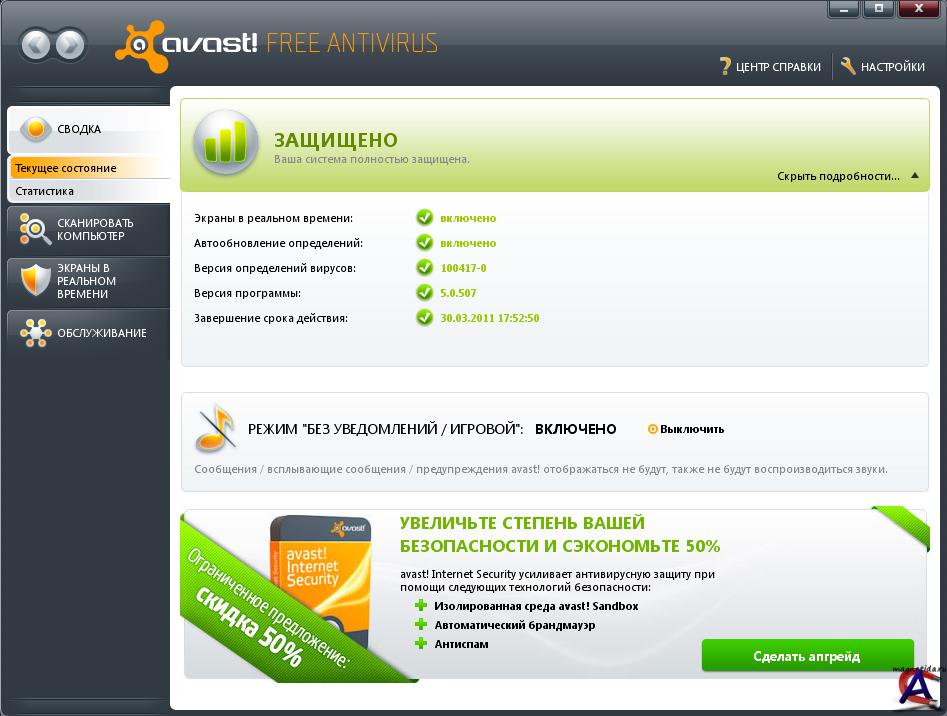Select Статистика sub-item
The width and height of the screenshot is (947, 716).
coord(89,191)
